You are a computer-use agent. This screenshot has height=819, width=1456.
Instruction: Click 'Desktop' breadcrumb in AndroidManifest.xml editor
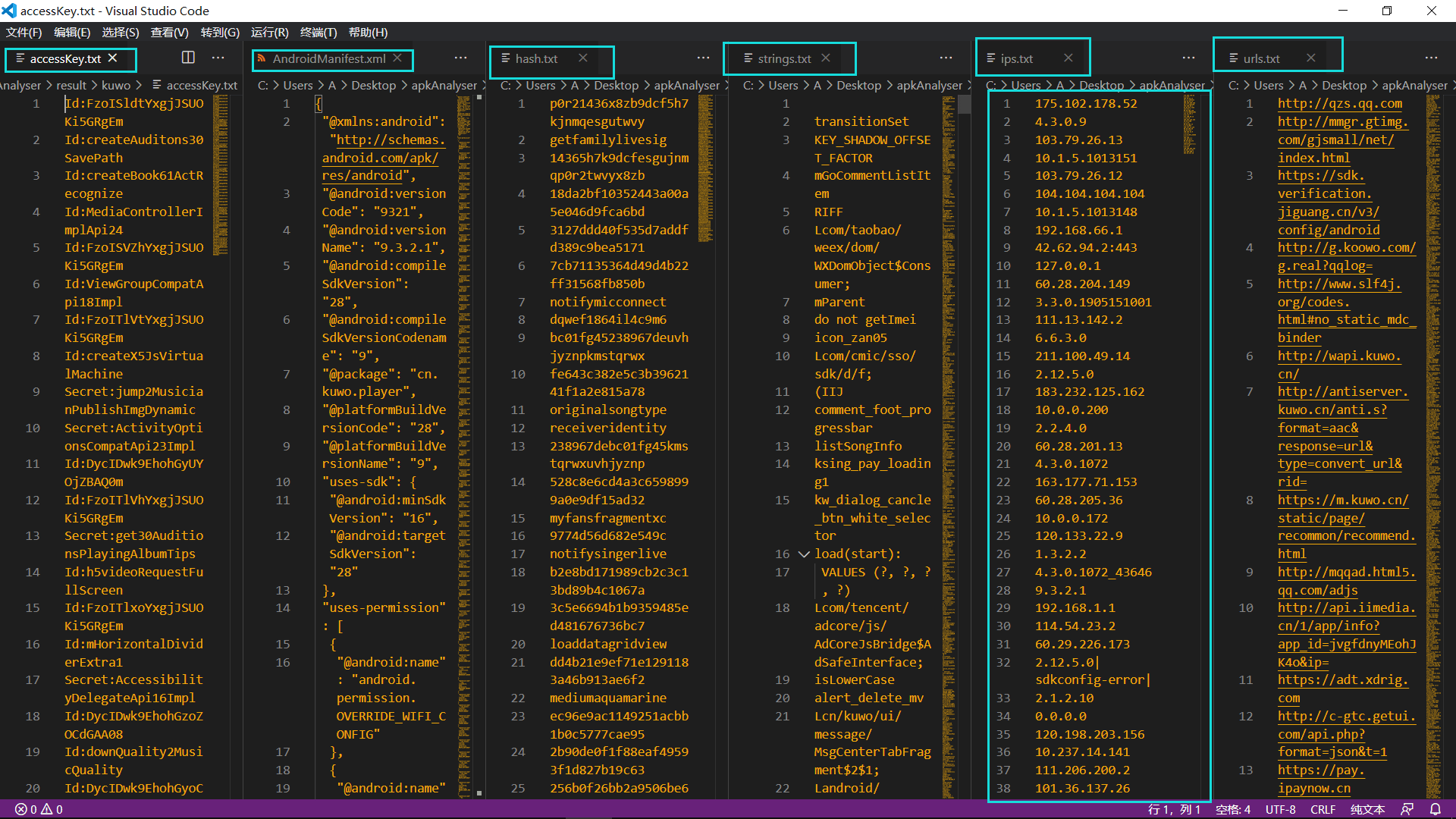374,85
